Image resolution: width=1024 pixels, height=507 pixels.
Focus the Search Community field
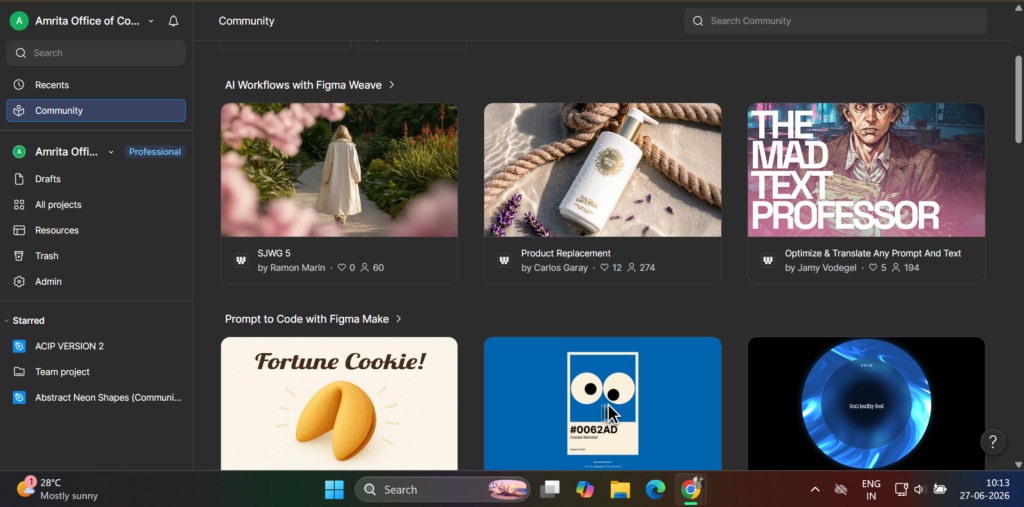(x=835, y=21)
